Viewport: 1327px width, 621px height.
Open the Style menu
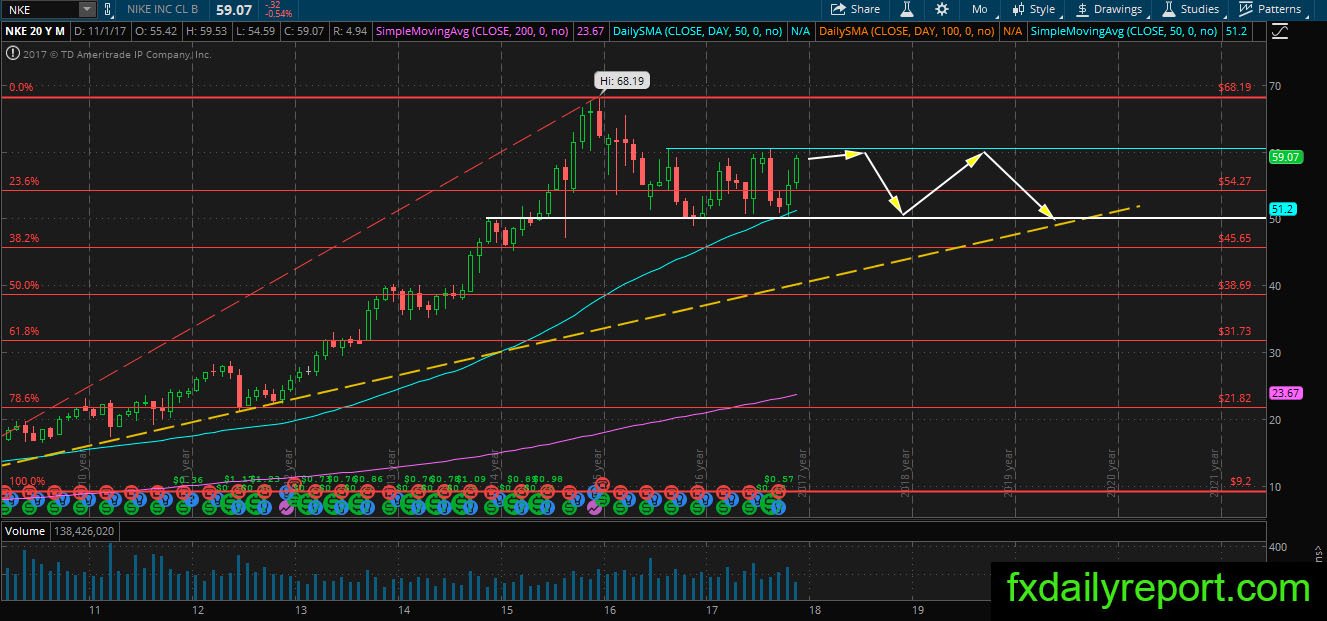1033,9
